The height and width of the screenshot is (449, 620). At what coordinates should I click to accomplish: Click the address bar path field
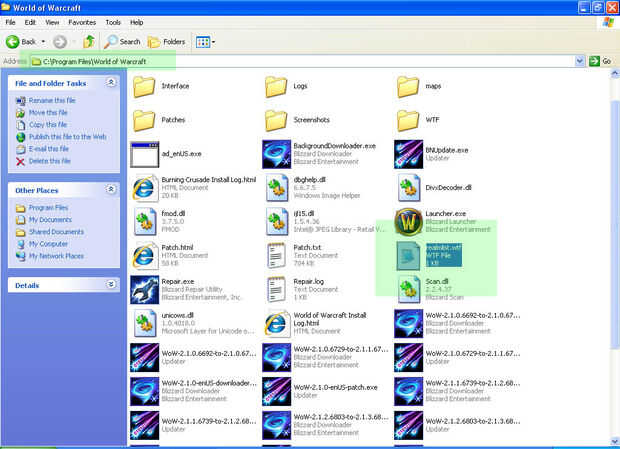[x=303, y=61]
